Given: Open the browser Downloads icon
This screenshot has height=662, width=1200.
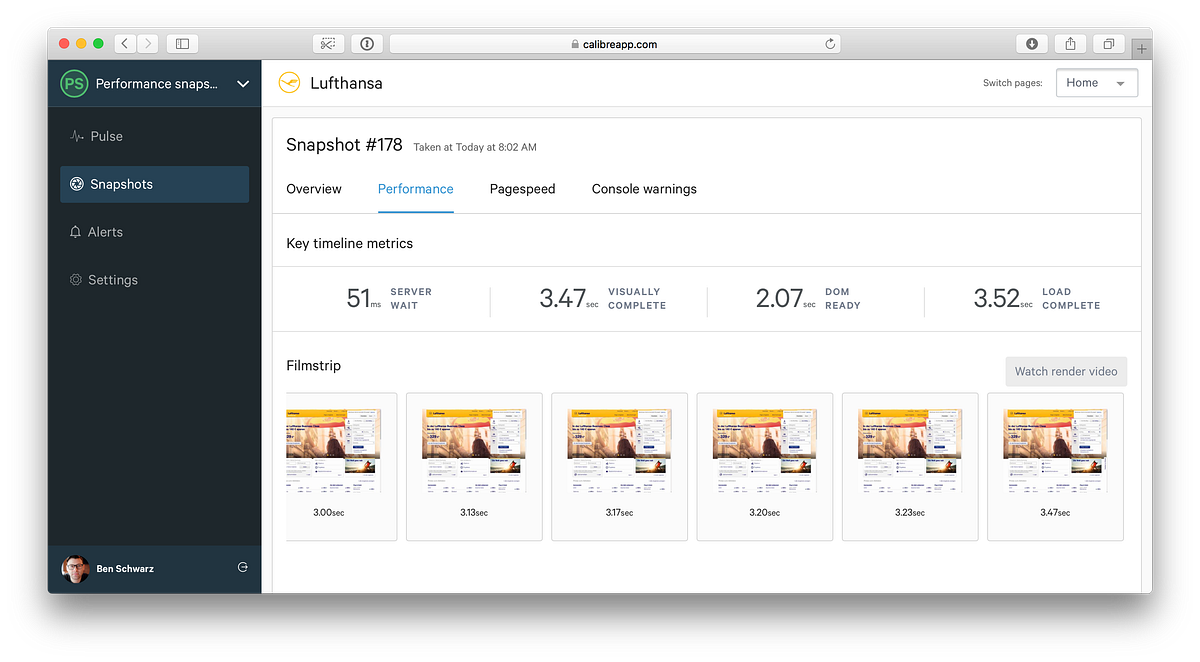Looking at the screenshot, I should [x=1030, y=43].
